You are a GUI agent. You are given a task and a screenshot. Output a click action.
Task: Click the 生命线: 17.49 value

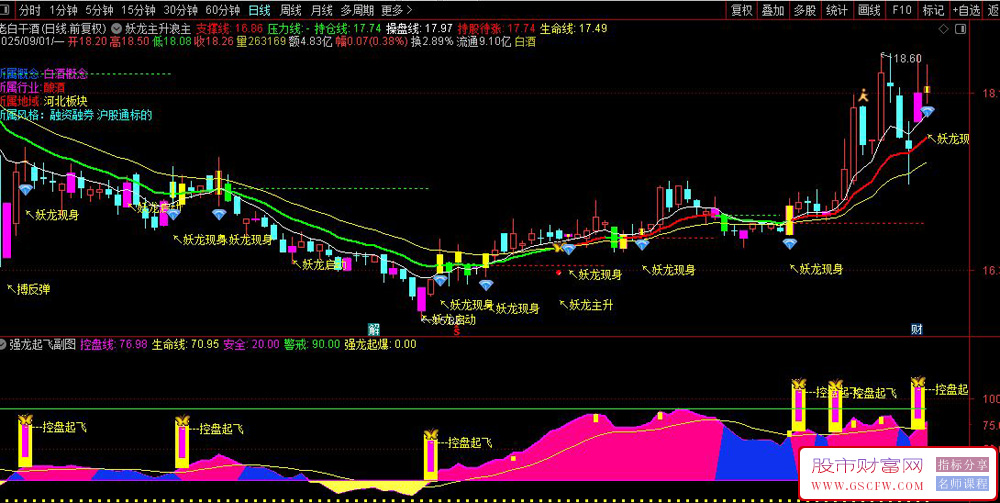[x=573, y=29]
